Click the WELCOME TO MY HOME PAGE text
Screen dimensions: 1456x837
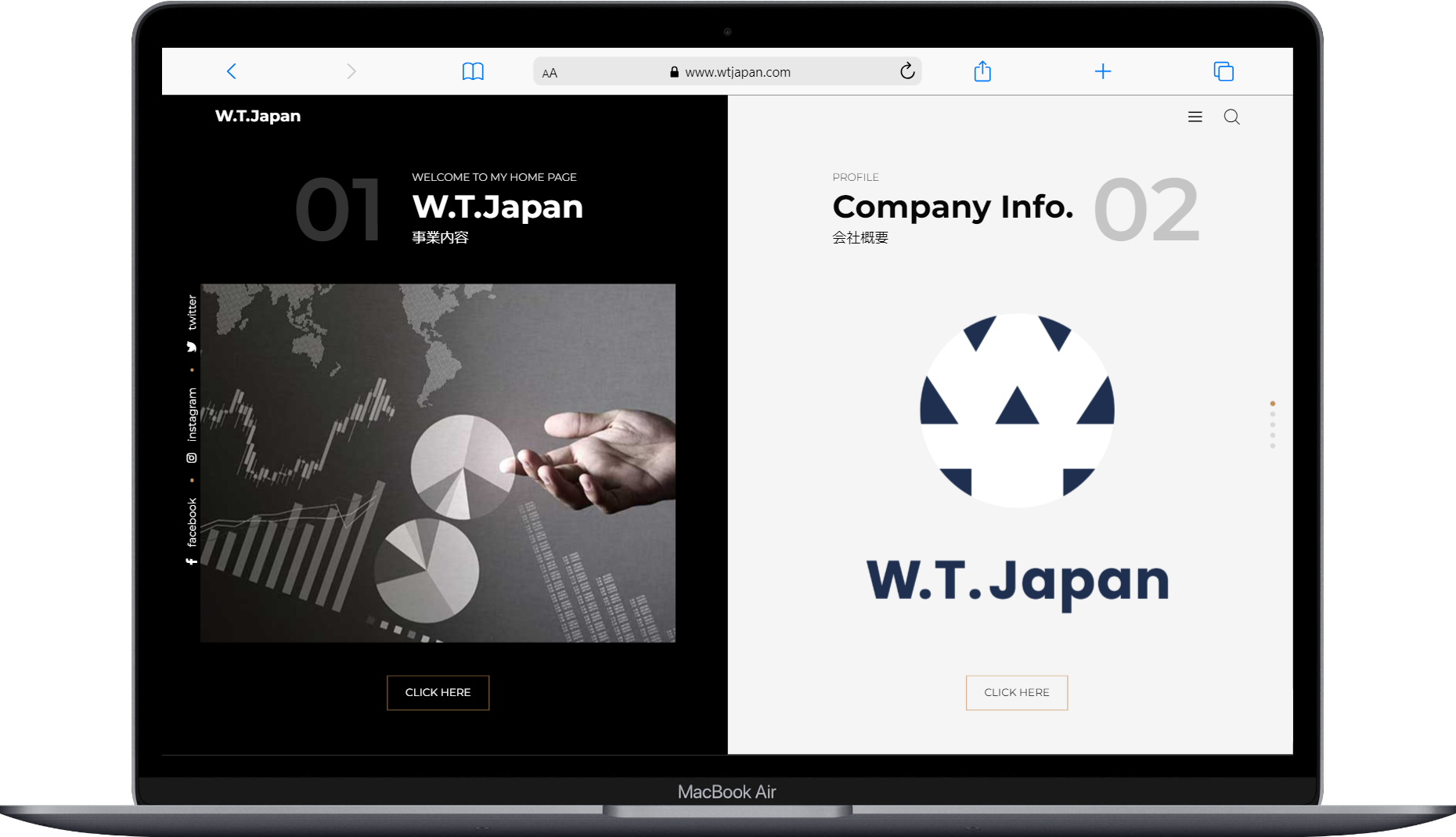click(494, 177)
